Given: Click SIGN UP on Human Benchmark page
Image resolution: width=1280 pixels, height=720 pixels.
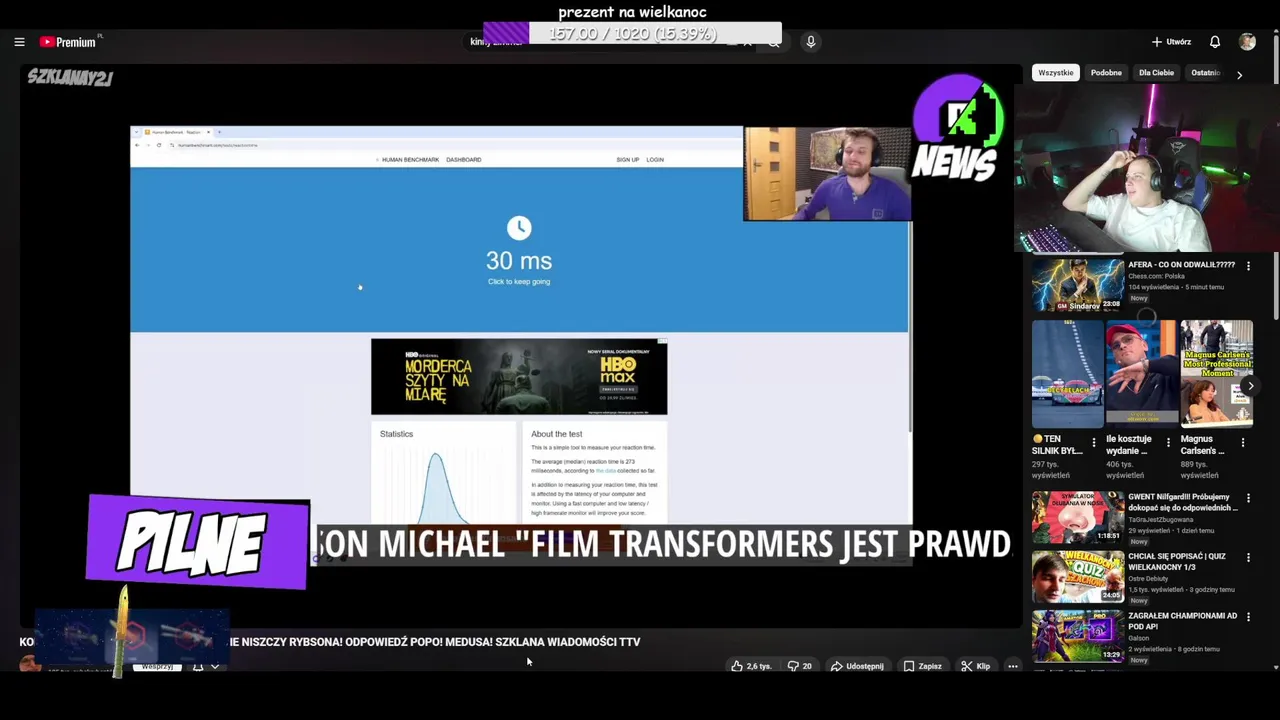Looking at the screenshot, I should (628, 159).
